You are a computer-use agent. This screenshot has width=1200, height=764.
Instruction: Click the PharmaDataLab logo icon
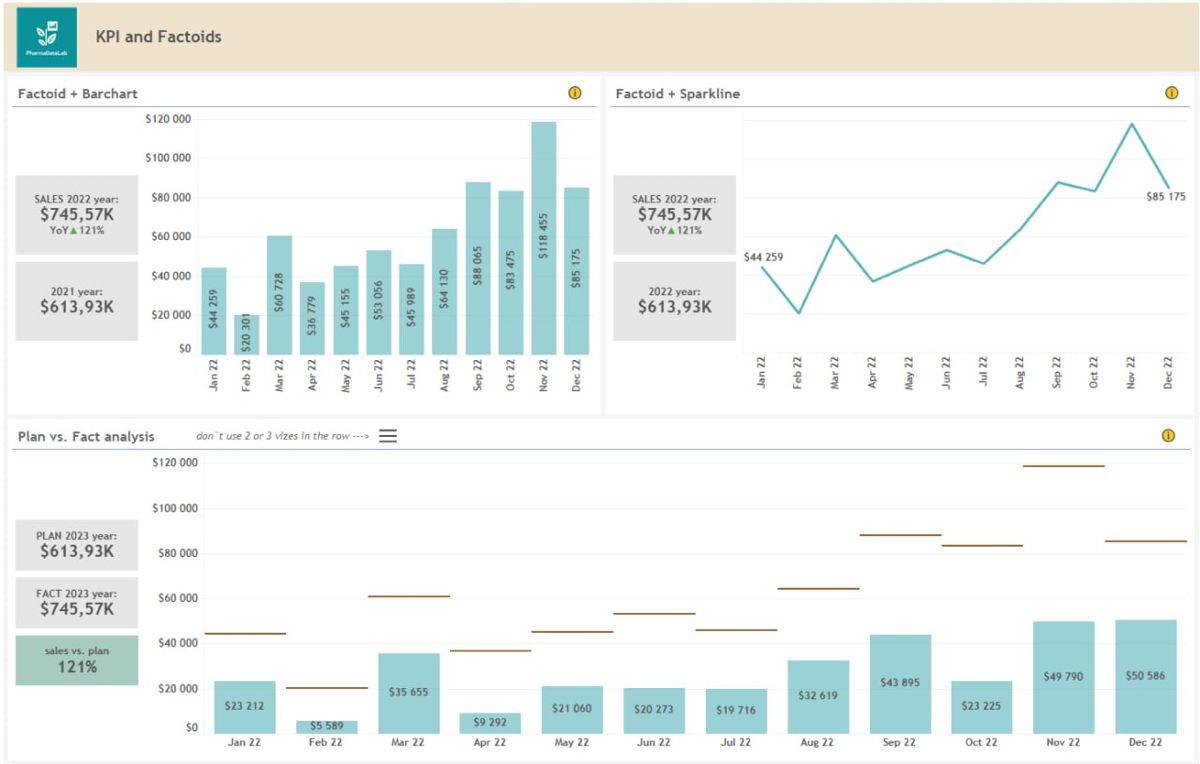(x=47, y=37)
